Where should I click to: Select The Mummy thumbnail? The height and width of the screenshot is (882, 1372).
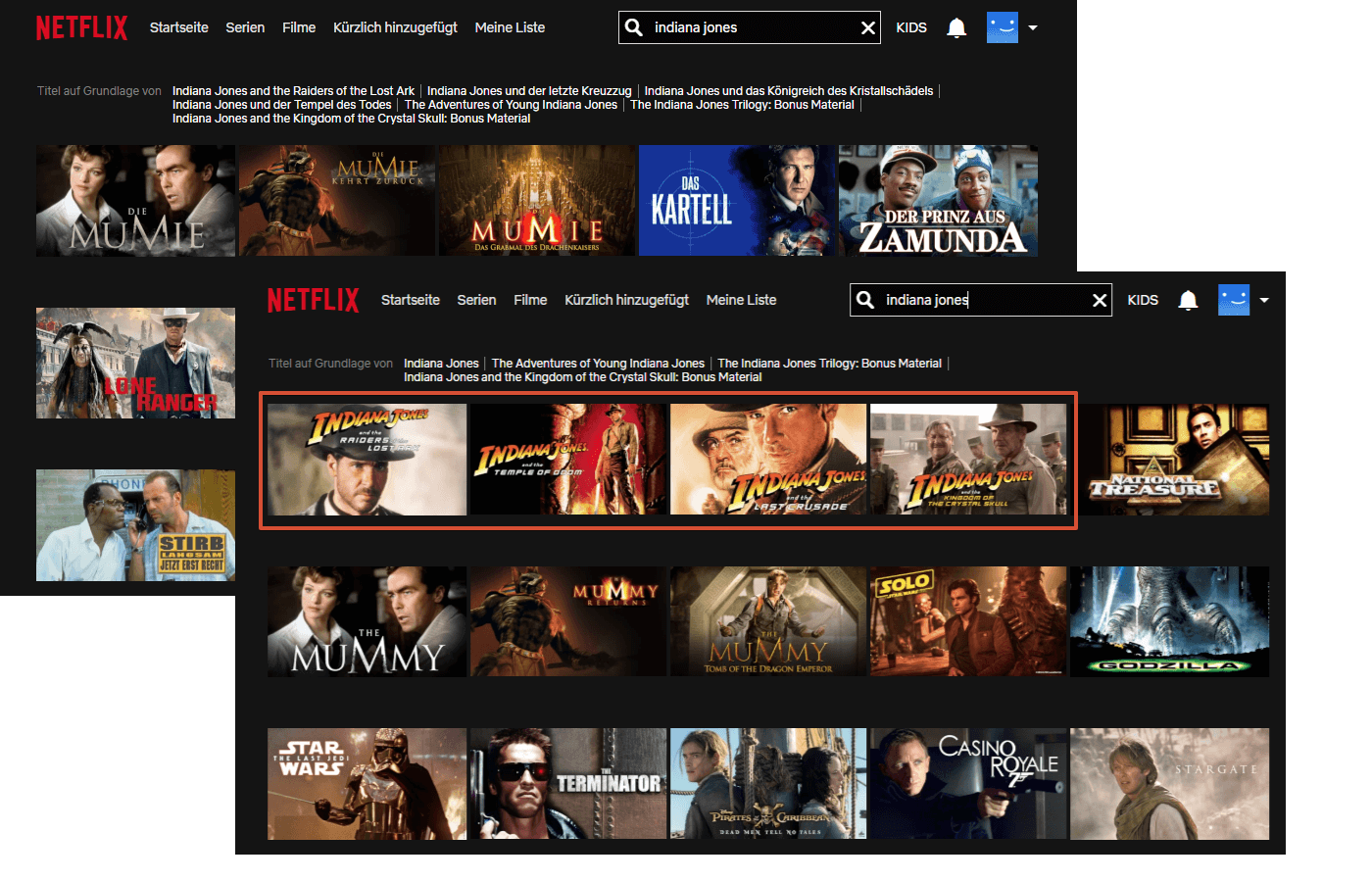(367, 621)
